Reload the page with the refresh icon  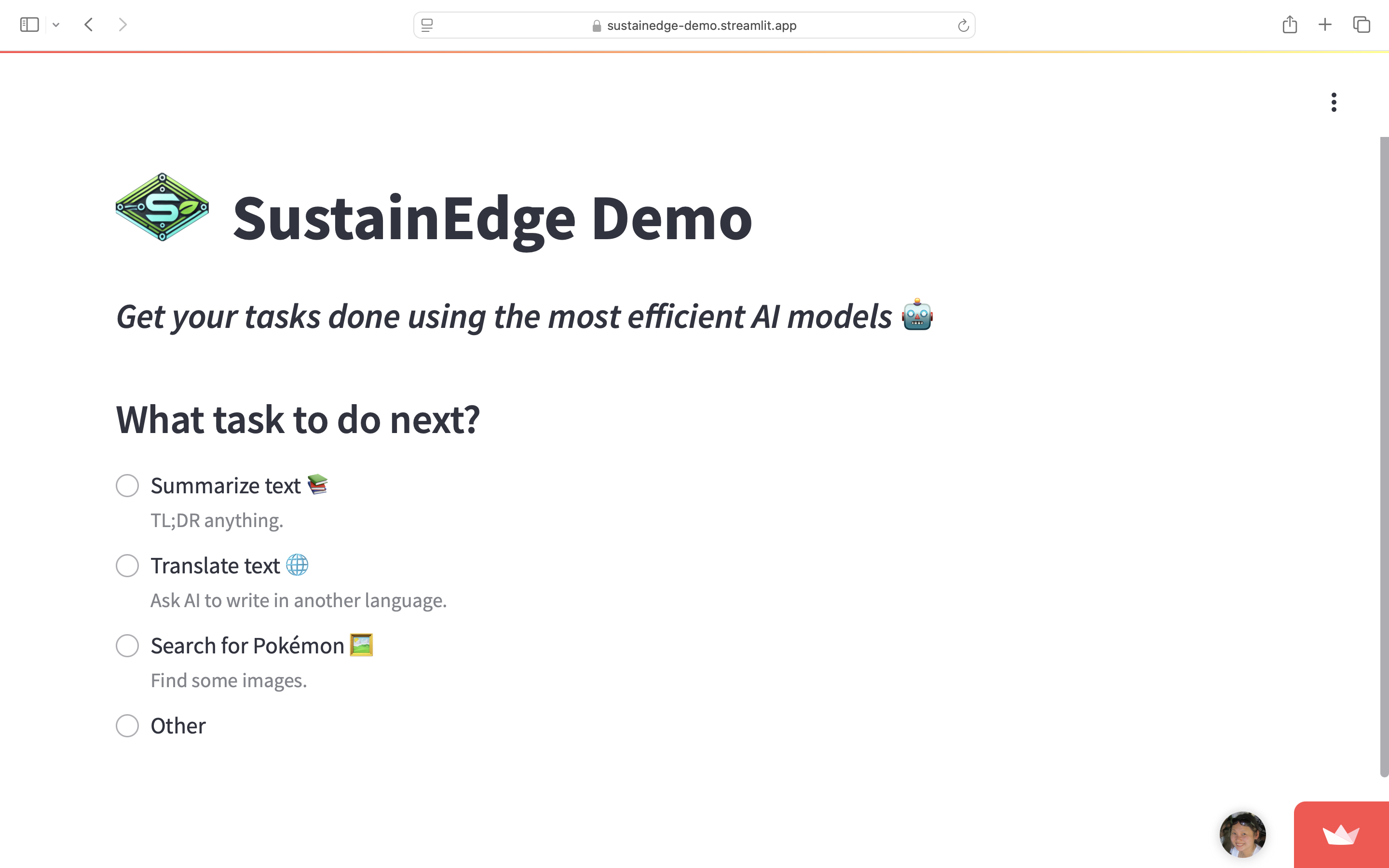pos(963,25)
